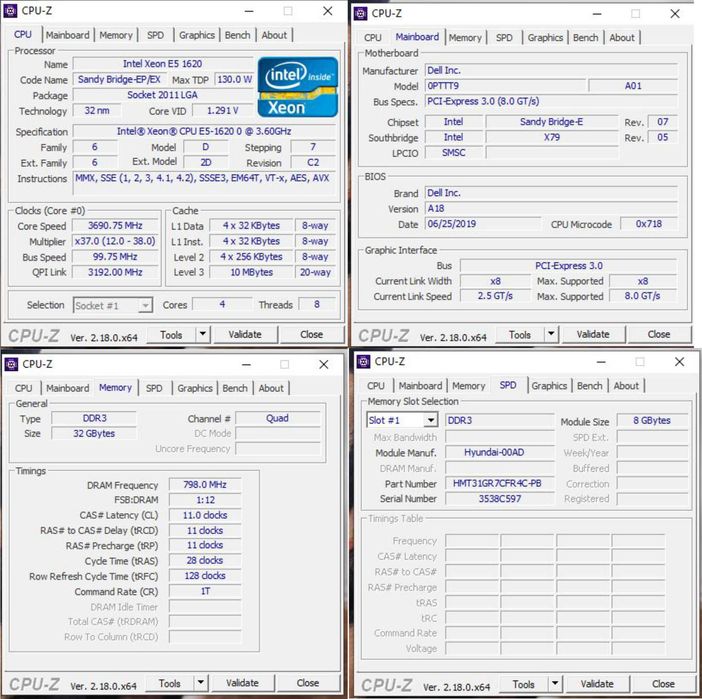Expand Tools dropdown arrow in Mainboard window
The width and height of the screenshot is (702, 699).
[x=551, y=334]
